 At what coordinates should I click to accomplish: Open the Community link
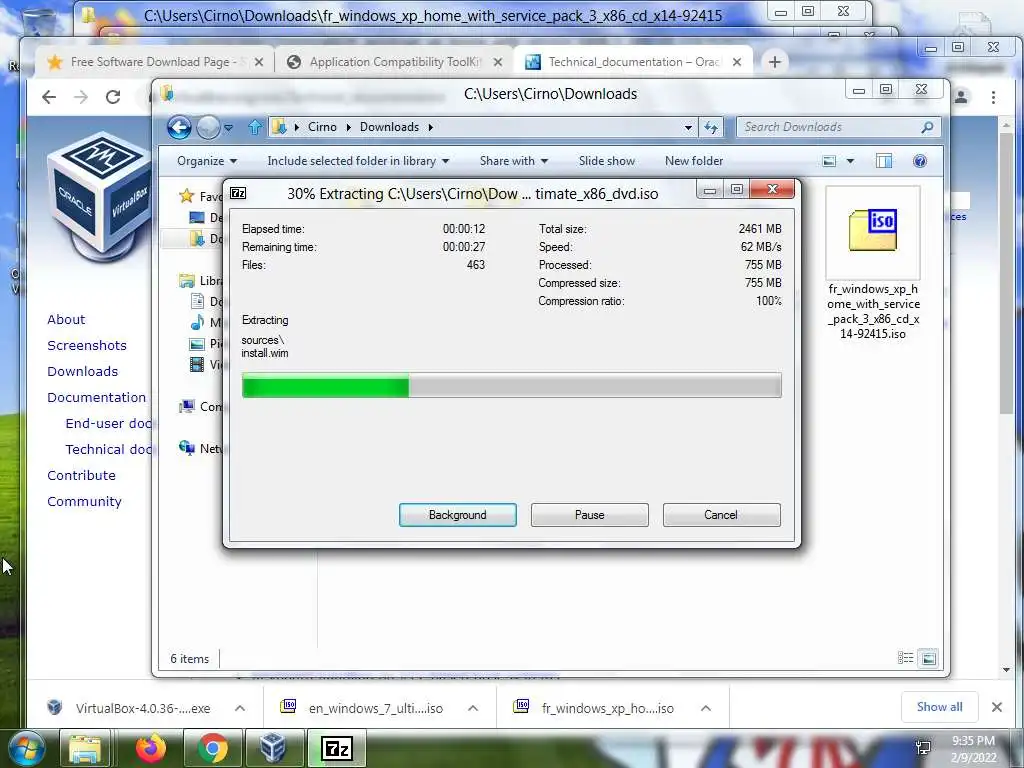point(84,502)
